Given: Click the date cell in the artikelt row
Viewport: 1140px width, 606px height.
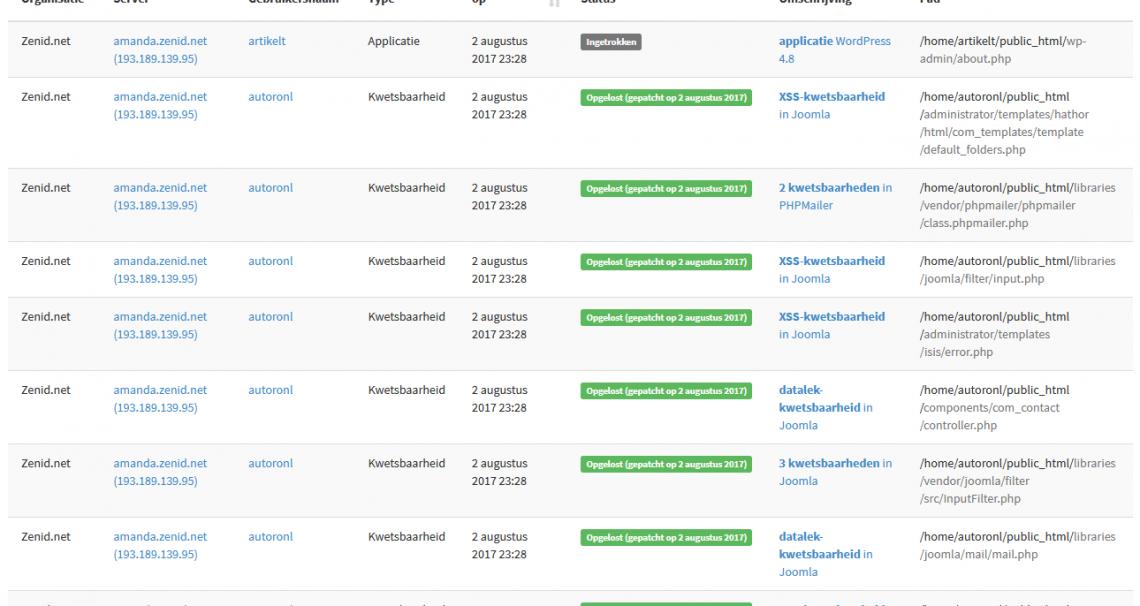Looking at the screenshot, I should point(499,50).
